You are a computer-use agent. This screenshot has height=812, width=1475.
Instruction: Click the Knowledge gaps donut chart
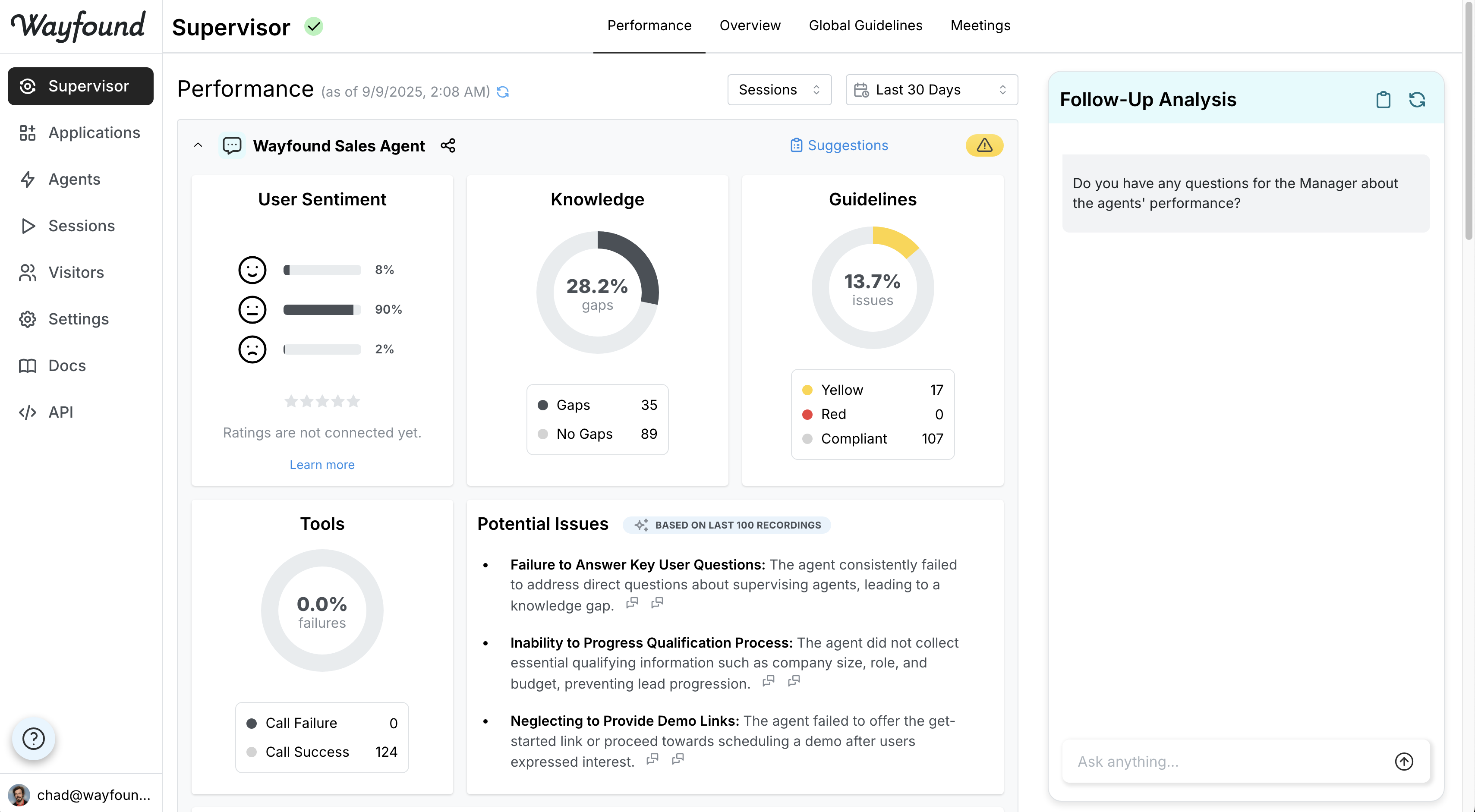coord(597,292)
